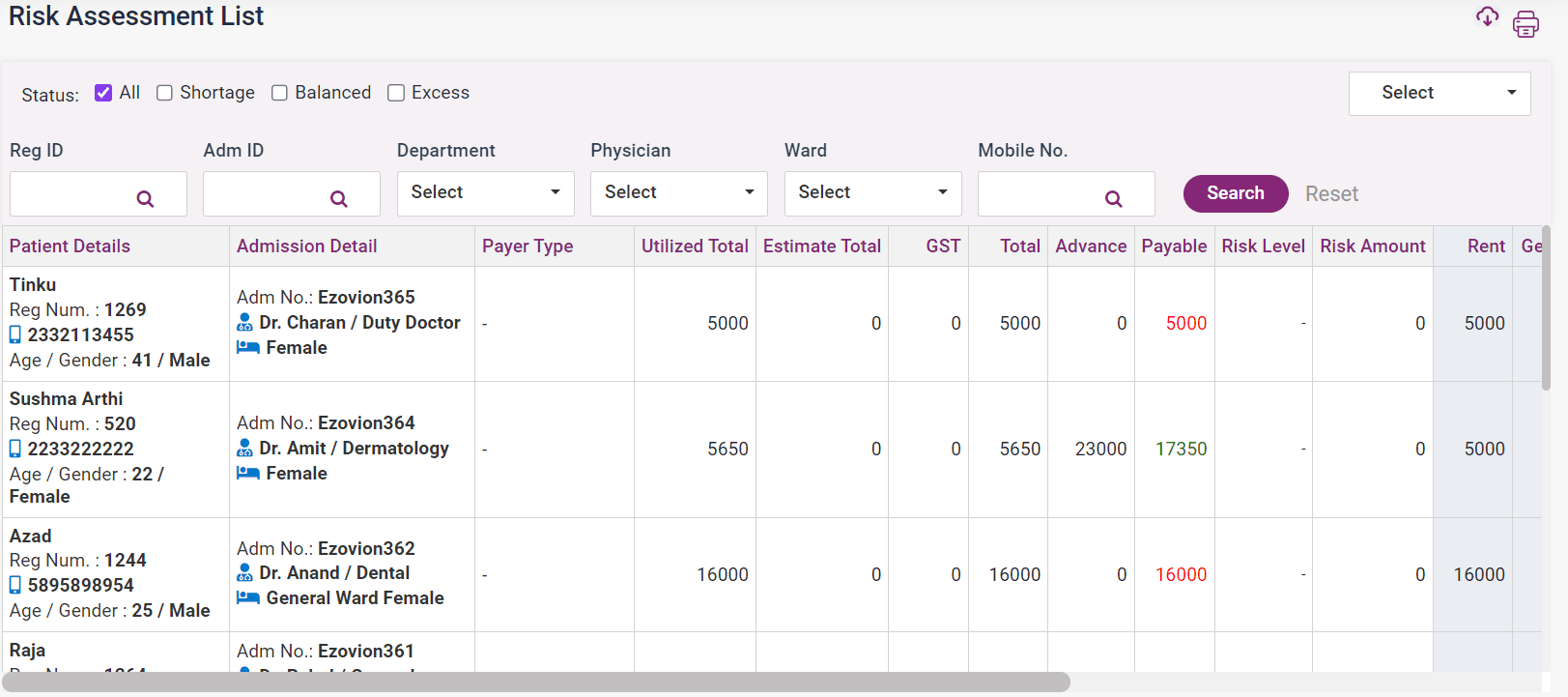This screenshot has height=697, width=1568.
Task: Click bed icon next to General Ward Female
Action: (248, 598)
